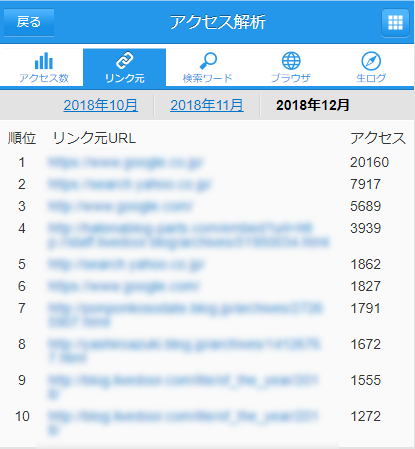
Task: Open rank 6 referrer link
Action: point(124,286)
